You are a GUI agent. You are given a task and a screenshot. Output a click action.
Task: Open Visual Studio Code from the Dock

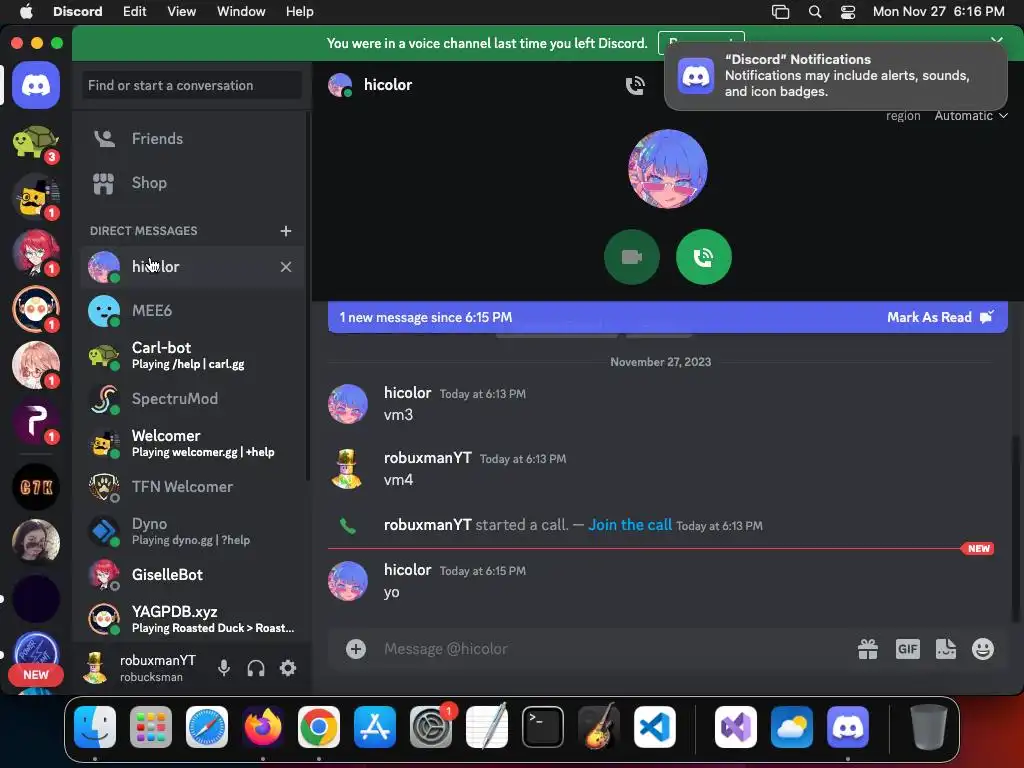point(654,727)
